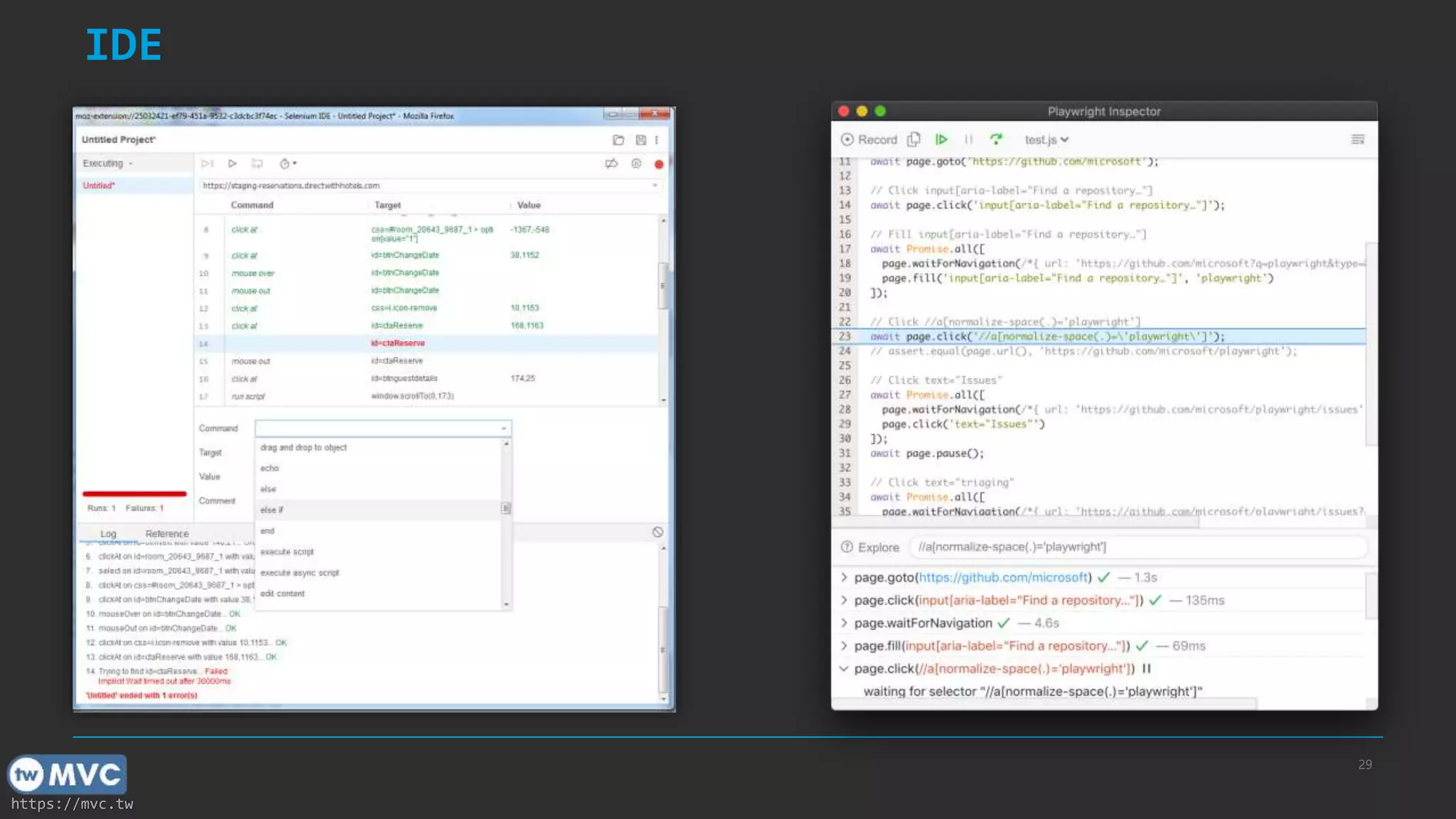This screenshot has width=1456, height=819.
Task: Open the test.js file dropdown
Action: click(1046, 139)
